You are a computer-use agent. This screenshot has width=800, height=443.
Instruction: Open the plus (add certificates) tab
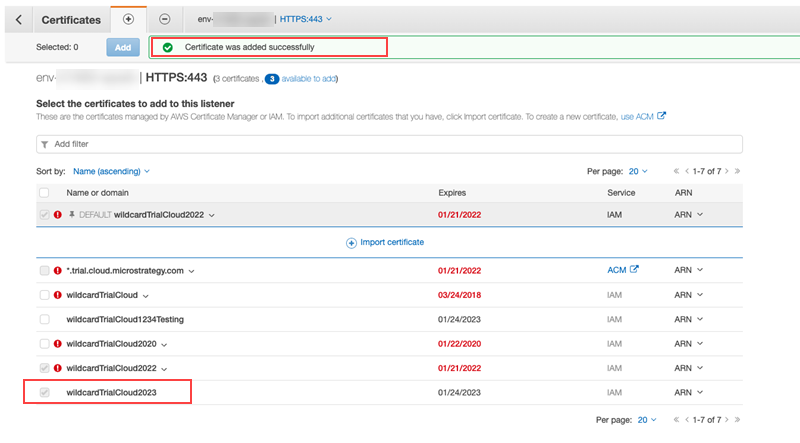pyautogui.click(x=127, y=19)
